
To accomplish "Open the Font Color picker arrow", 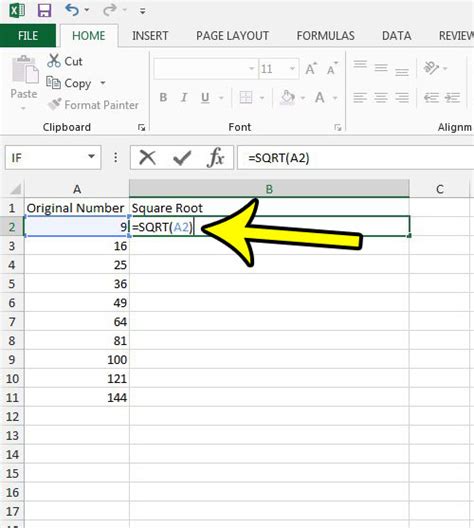I will [x=335, y=98].
